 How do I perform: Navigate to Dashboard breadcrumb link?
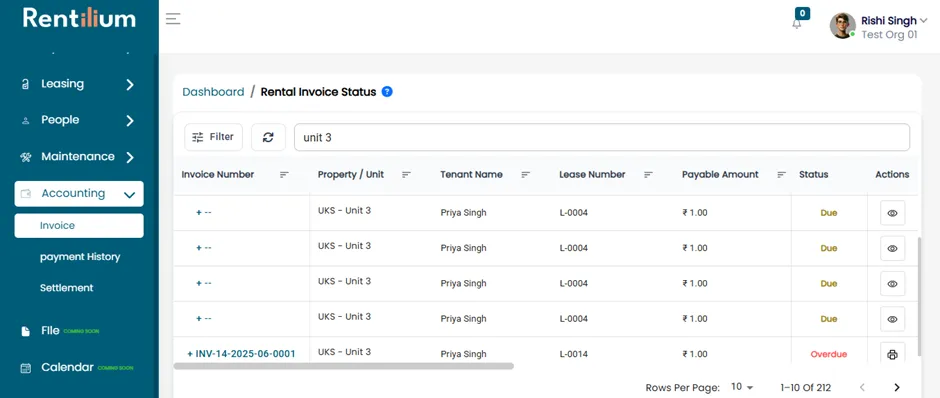point(213,92)
